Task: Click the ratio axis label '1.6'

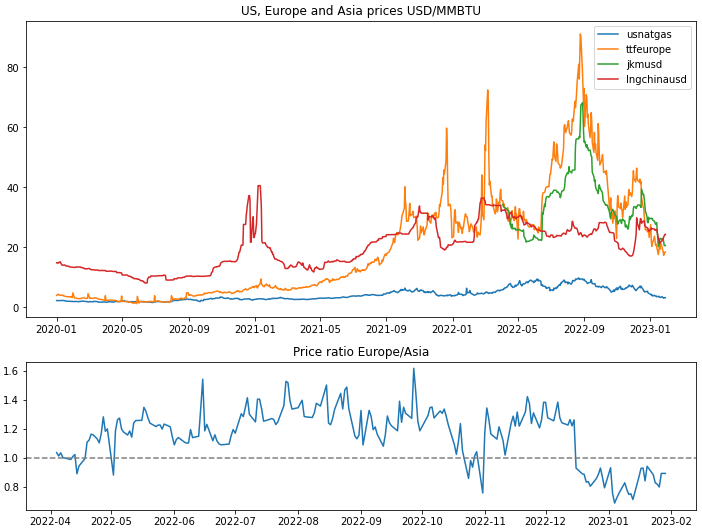Action: (x=11, y=371)
